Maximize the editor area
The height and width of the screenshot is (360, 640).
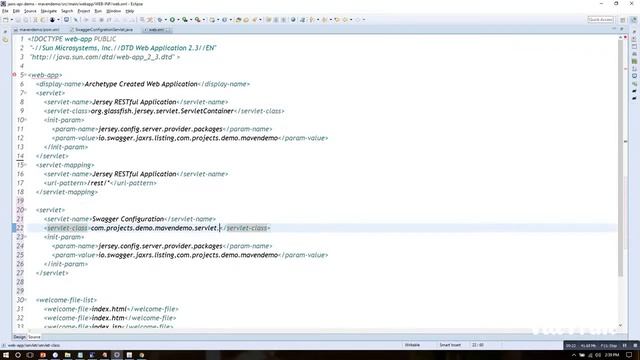pyautogui.click(x=622, y=29)
